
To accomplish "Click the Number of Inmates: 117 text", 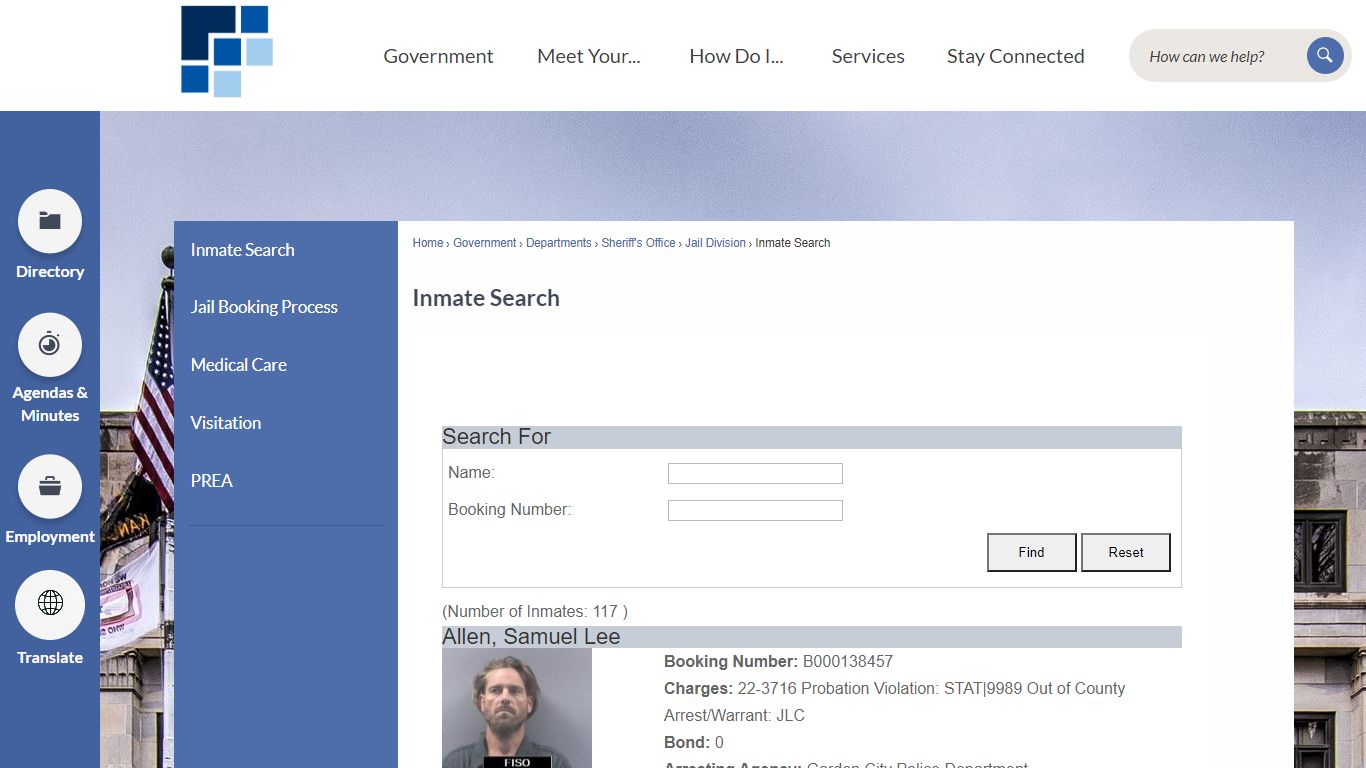I will pos(535,611).
